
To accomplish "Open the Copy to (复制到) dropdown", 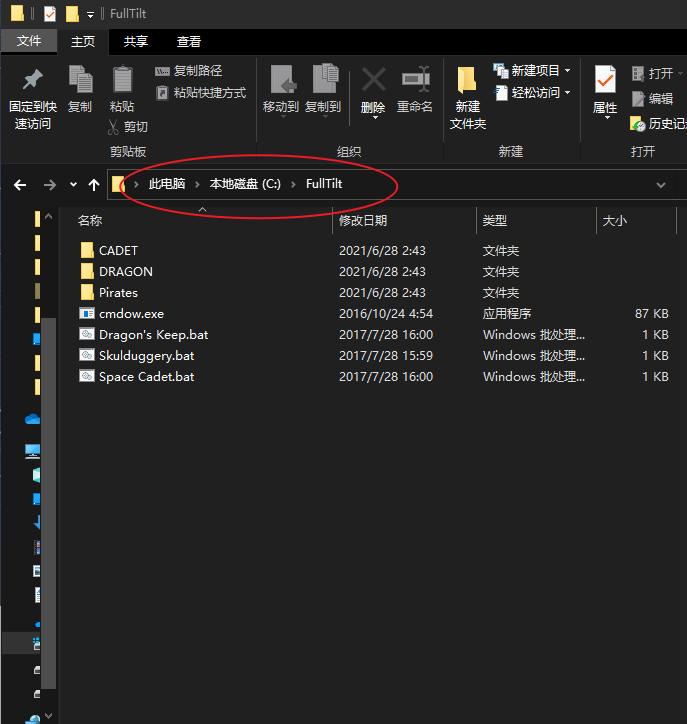I will [323, 91].
